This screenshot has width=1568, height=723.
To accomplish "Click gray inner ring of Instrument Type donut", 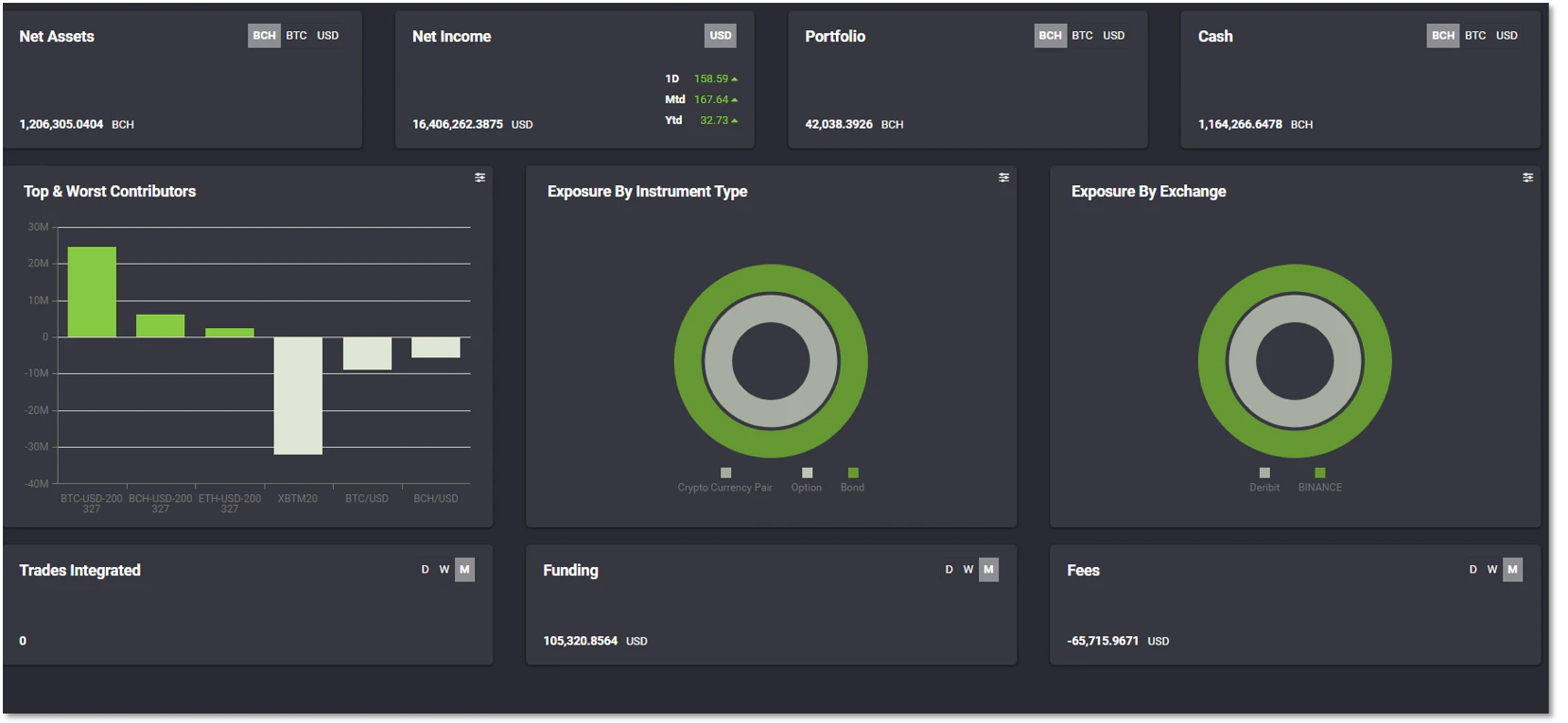I will click(771, 306).
